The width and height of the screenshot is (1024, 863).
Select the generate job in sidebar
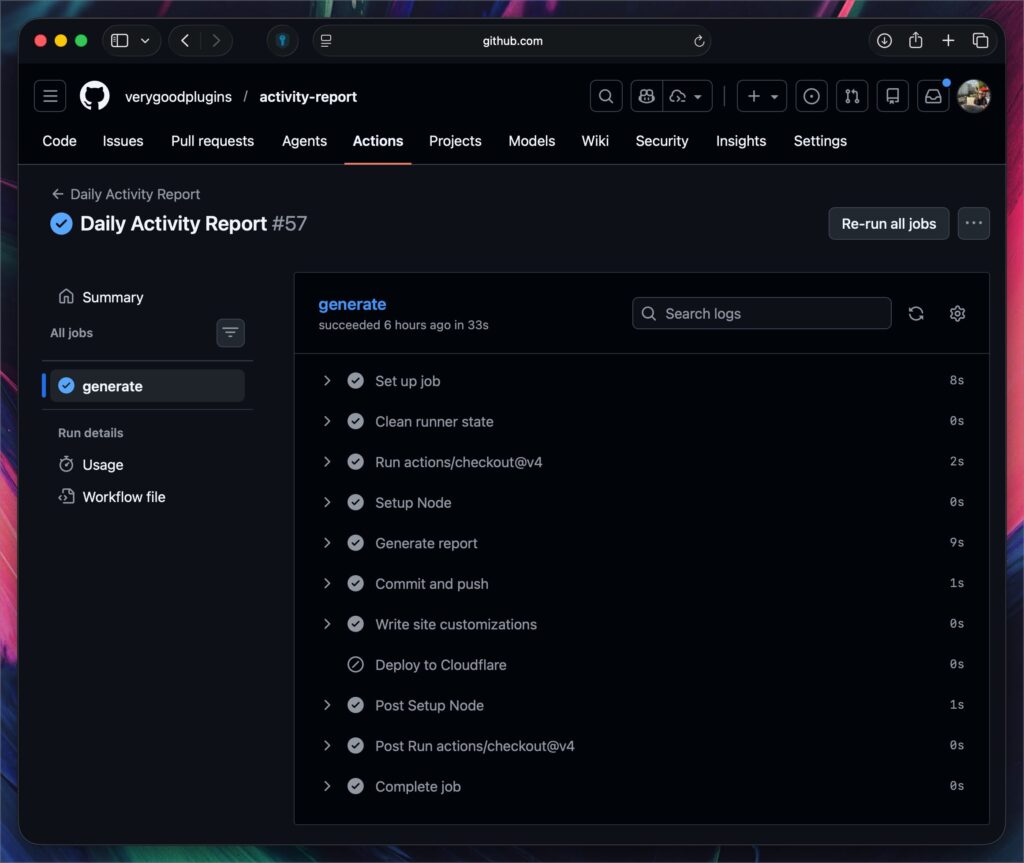[148, 386]
